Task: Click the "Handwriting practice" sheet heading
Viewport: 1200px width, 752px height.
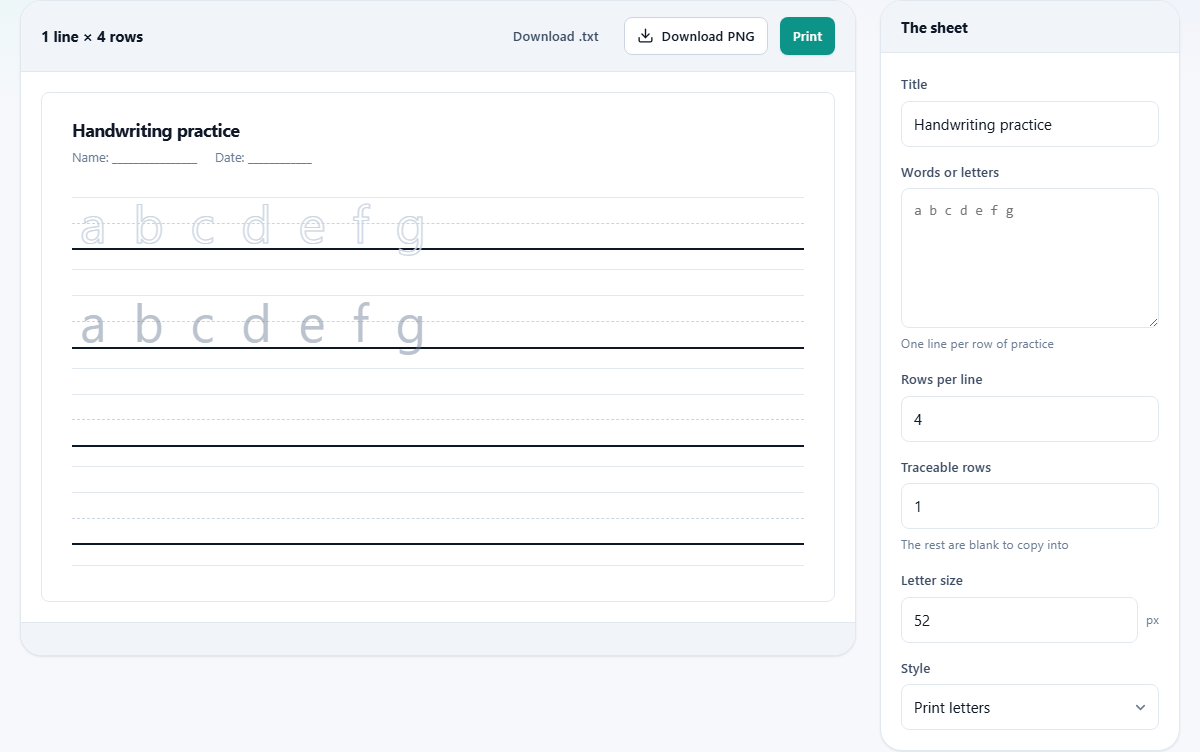Action: coord(156,131)
